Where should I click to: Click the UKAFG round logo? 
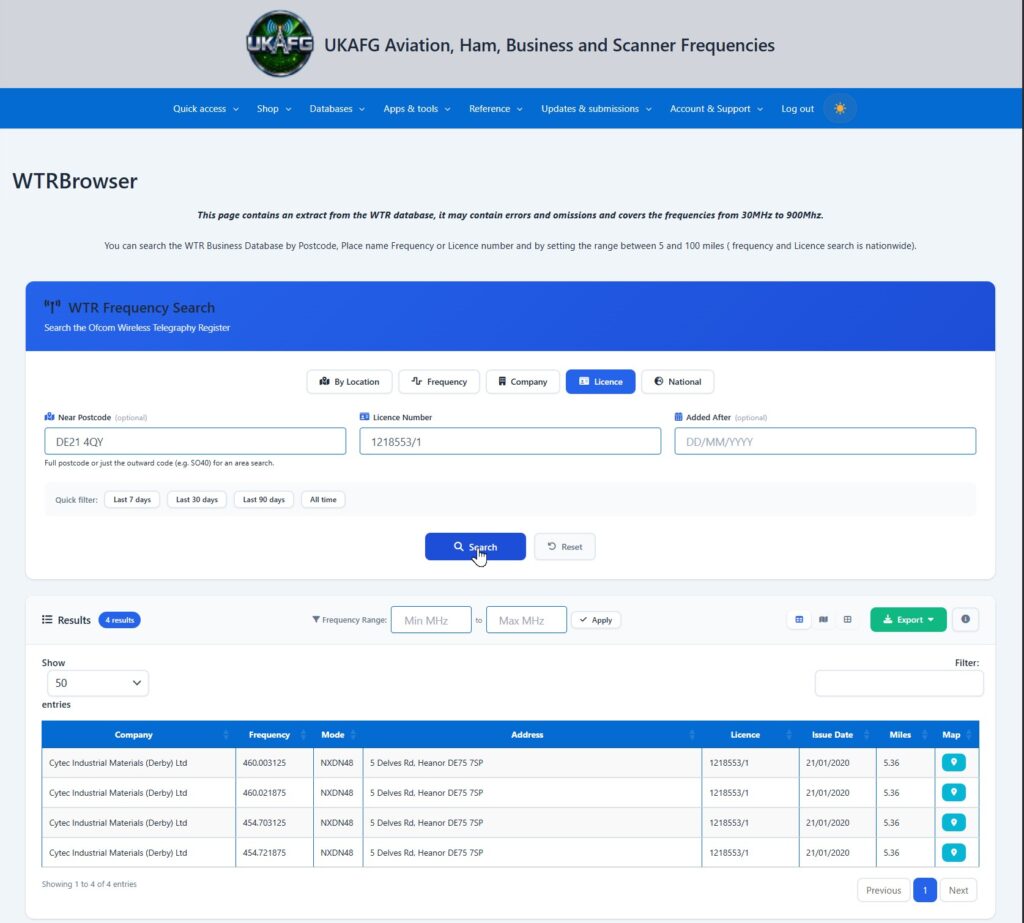pos(280,44)
